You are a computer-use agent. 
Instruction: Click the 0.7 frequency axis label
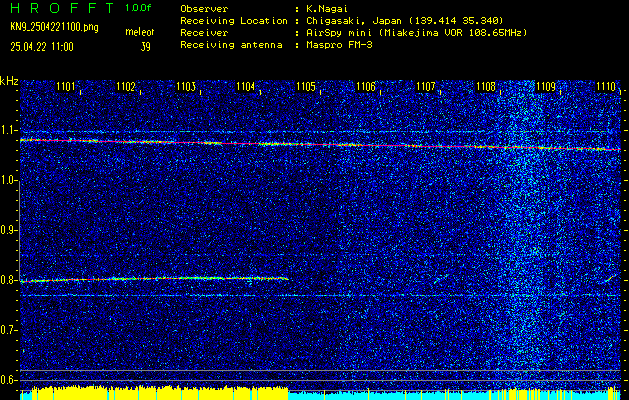coord(8,330)
